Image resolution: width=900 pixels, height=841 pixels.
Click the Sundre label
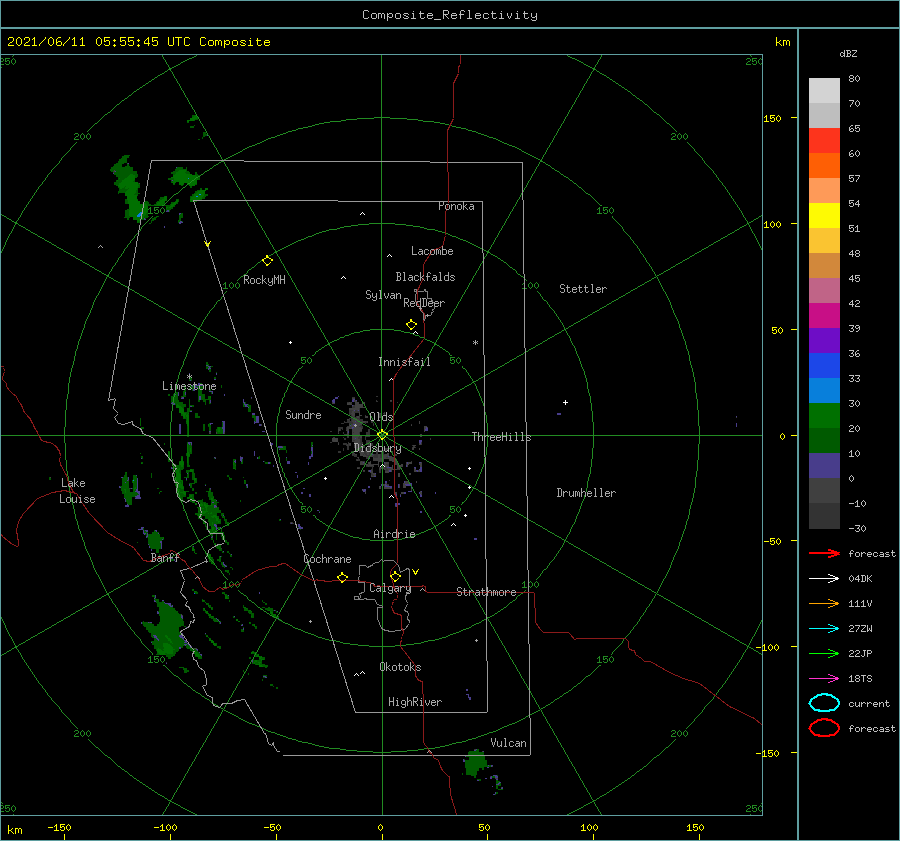[x=303, y=414]
